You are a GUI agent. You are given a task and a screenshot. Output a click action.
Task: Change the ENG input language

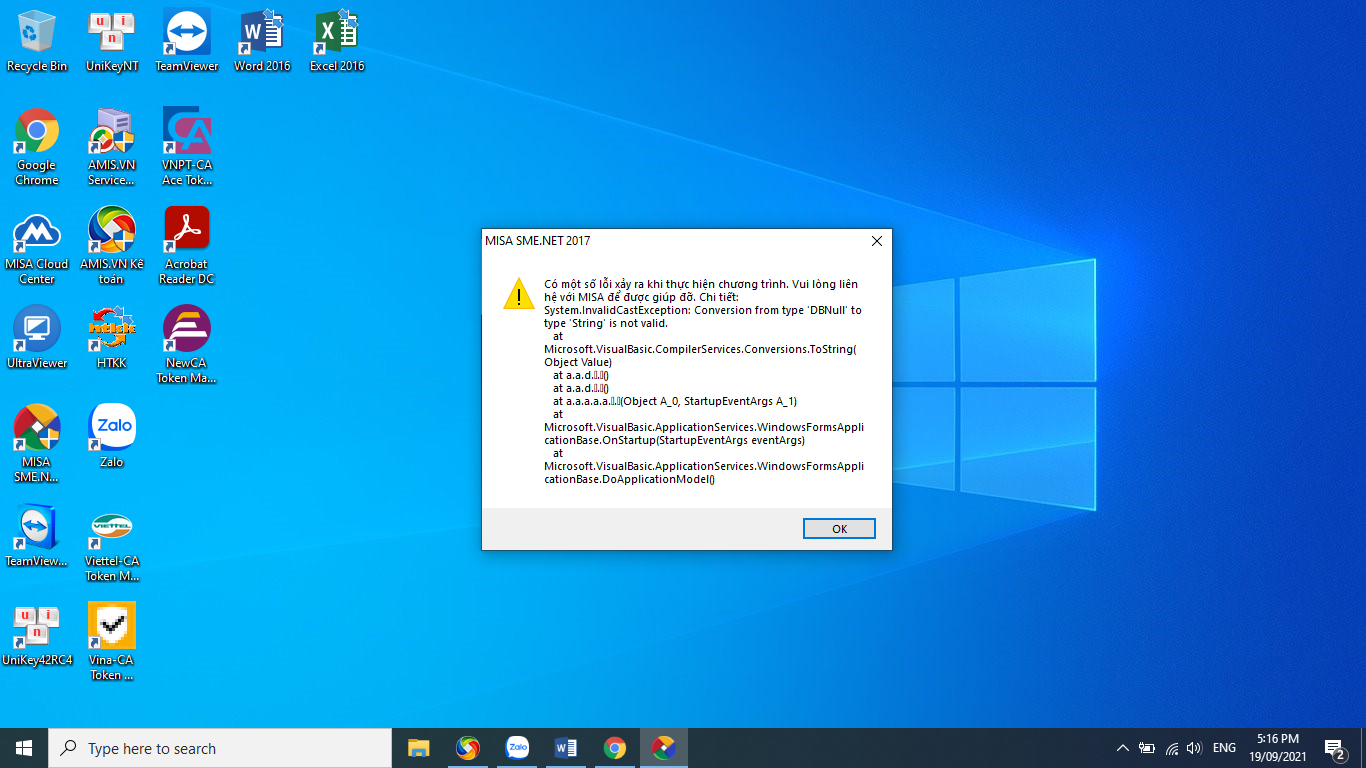[x=1224, y=748]
